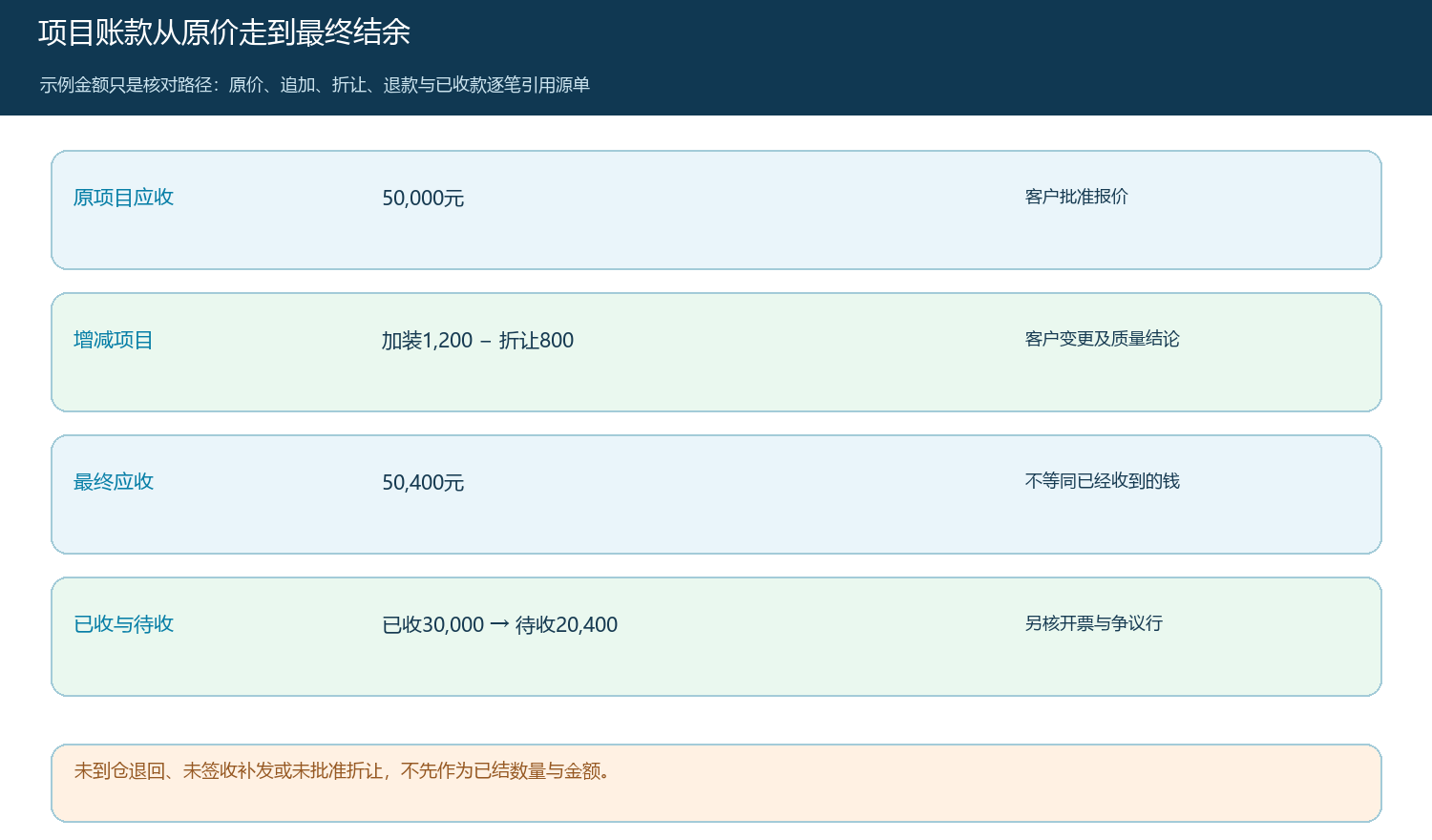Click the 原项目应收 label
This screenshot has width=1432, height=840.
coord(124,198)
